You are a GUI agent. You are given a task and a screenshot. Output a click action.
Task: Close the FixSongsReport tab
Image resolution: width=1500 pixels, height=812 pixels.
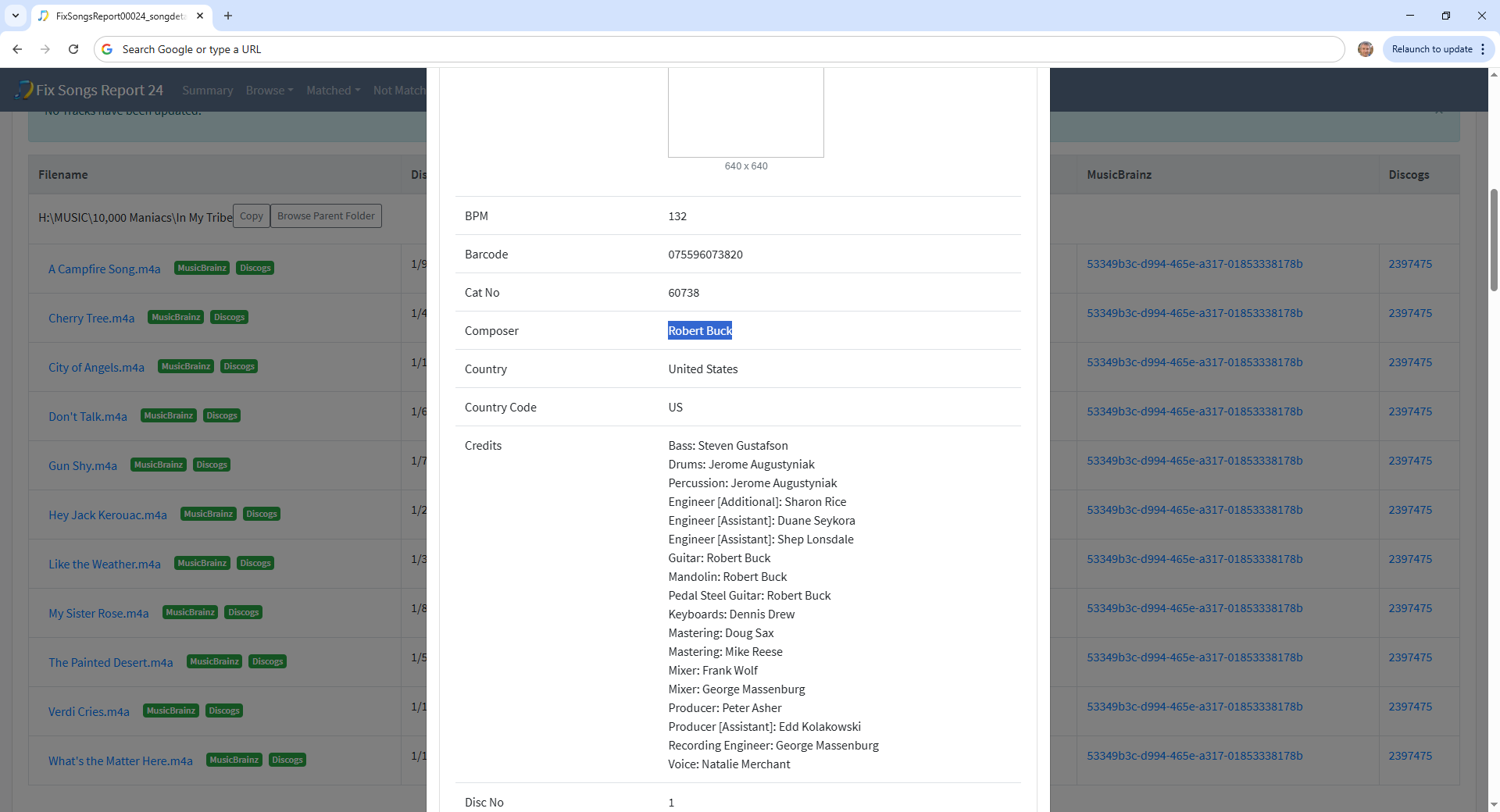point(200,16)
